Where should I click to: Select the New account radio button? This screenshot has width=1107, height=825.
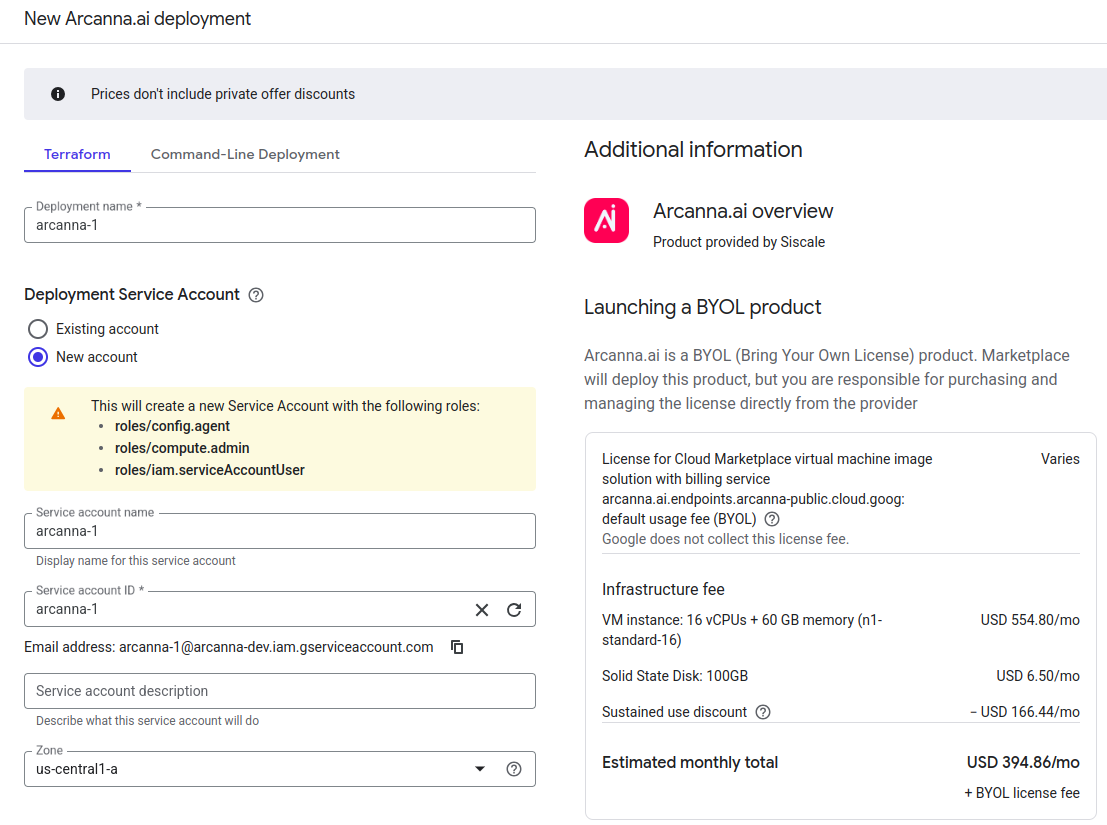pyautogui.click(x=38, y=357)
